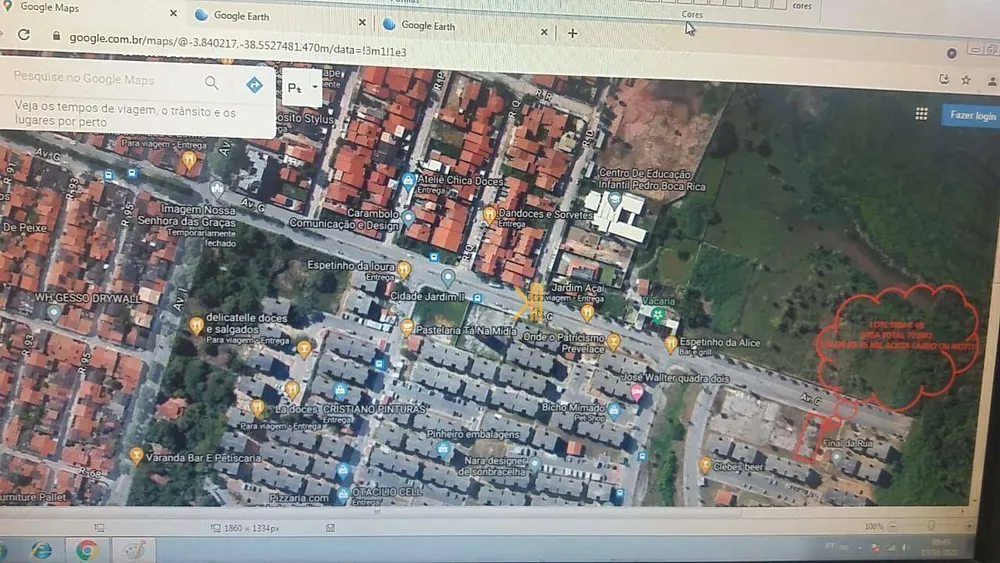Click the Pinheiro embalagens shop pin
The width and height of the screenshot is (1000, 563).
(x=443, y=449)
